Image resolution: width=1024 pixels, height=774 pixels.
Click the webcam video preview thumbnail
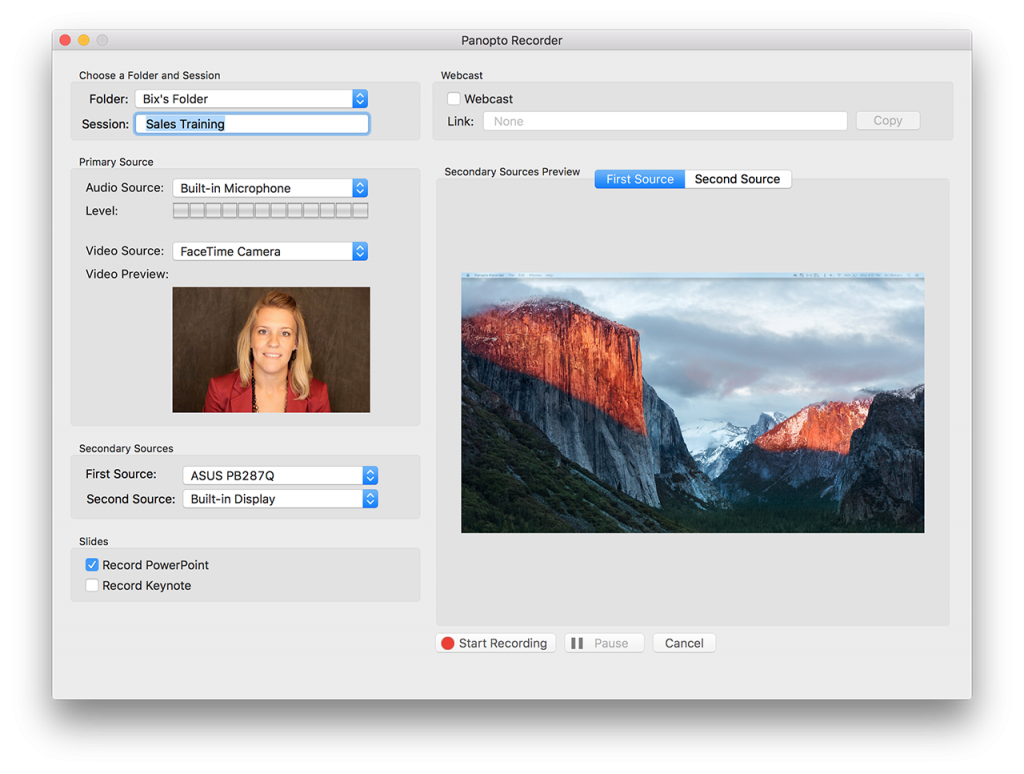271,349
